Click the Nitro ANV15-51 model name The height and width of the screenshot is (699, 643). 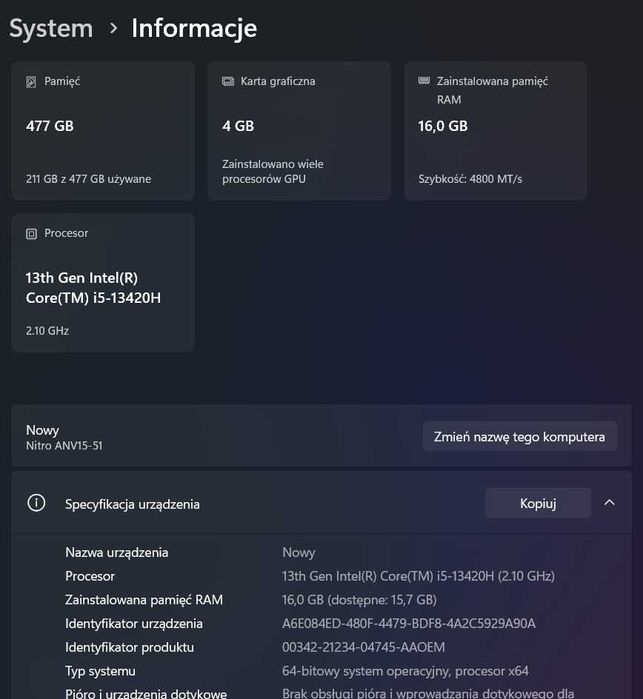[x=64, y=445]
